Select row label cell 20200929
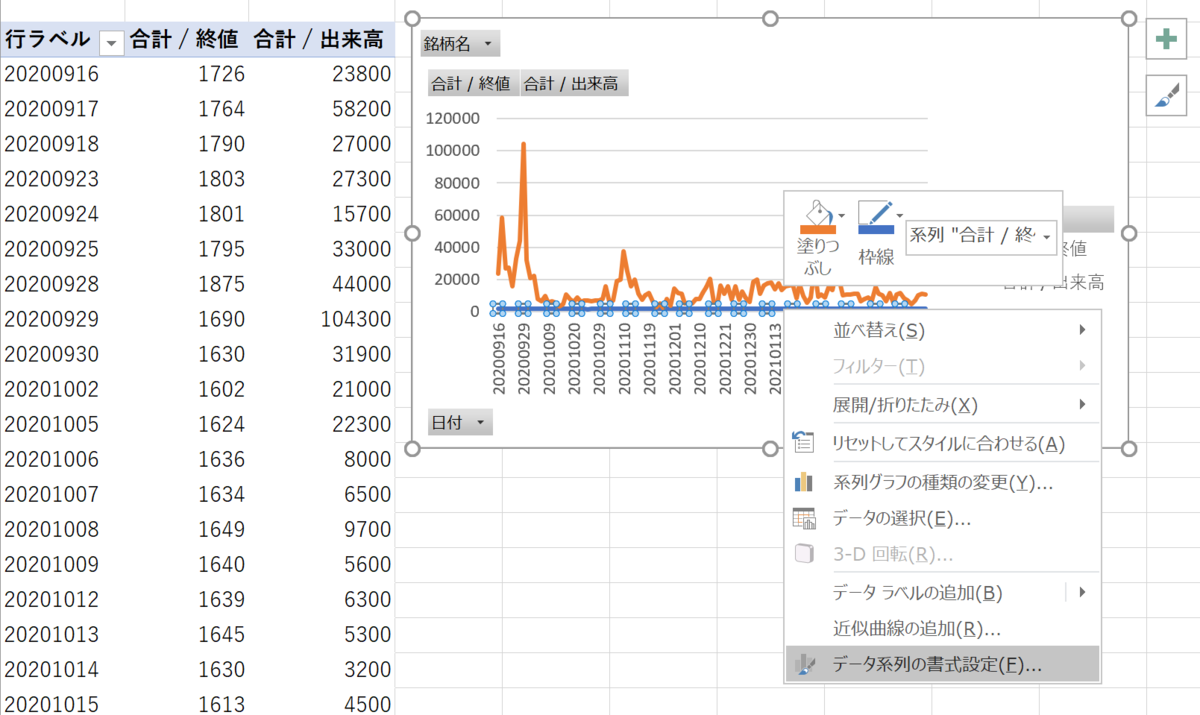 [52, 319]
